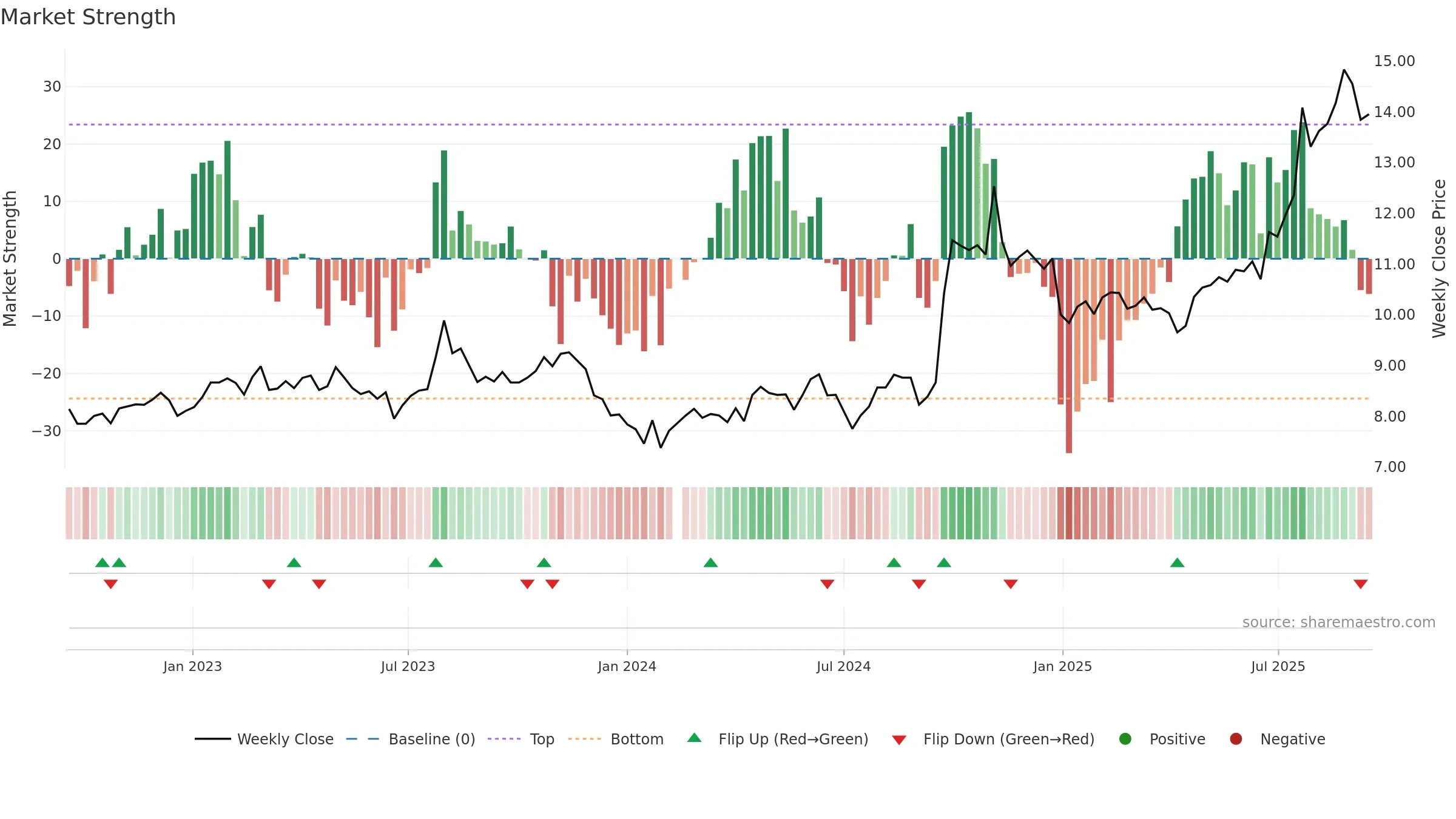This screenshot has height=819, width=1456.
Task: Click the −20 tick on left axis
Action: click(x=46, y=374)
